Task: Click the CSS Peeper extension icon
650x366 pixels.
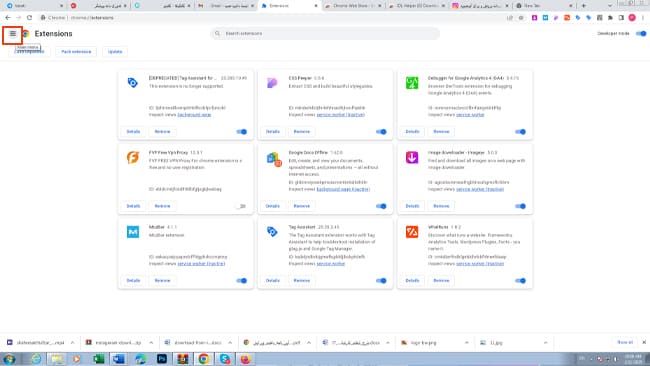Action: tap(272, 83)
